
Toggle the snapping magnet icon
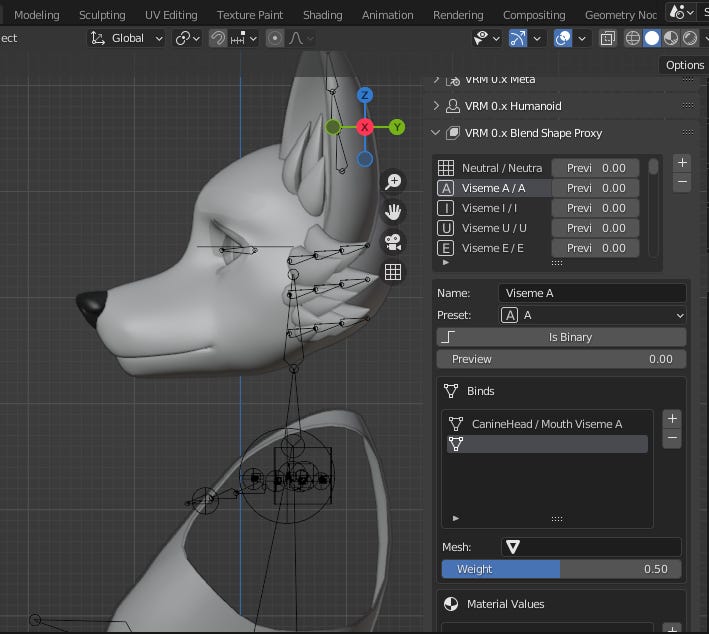[x=217, y=38]
